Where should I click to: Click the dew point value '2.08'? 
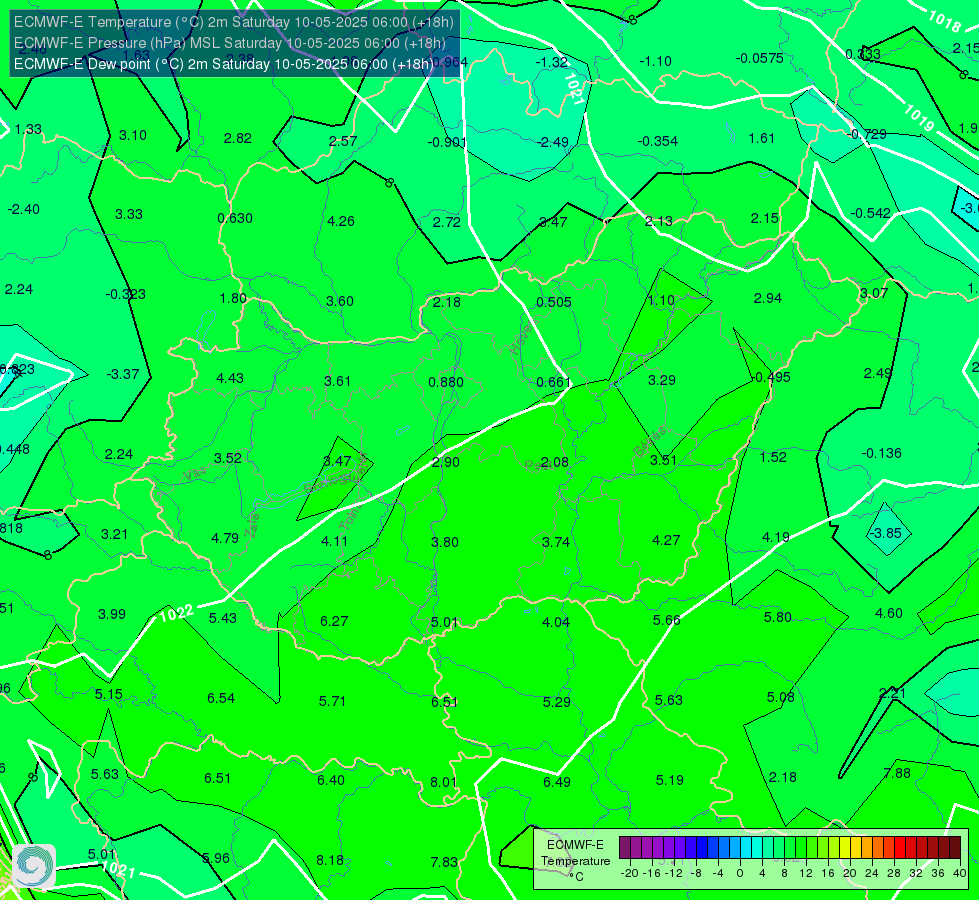click(x=554, y=462)
